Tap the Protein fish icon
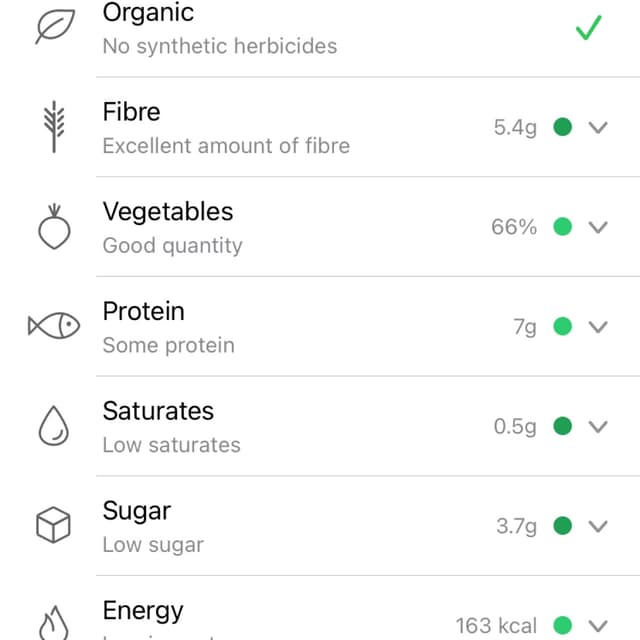The width and height of the screenshot is (640, 640). (x=54, y=326)
